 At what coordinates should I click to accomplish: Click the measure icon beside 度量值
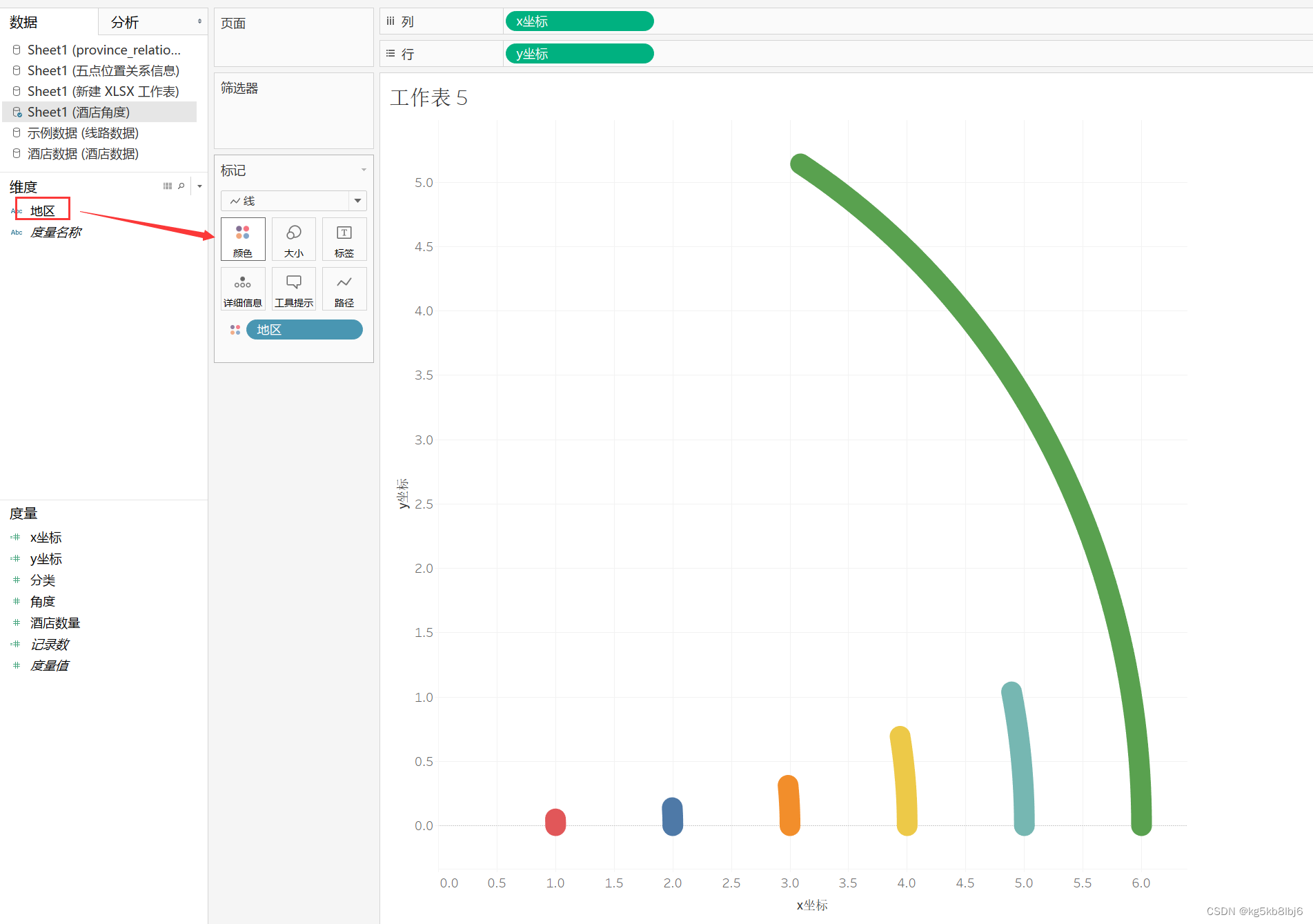pyautogui.click(x=17, y=665)
